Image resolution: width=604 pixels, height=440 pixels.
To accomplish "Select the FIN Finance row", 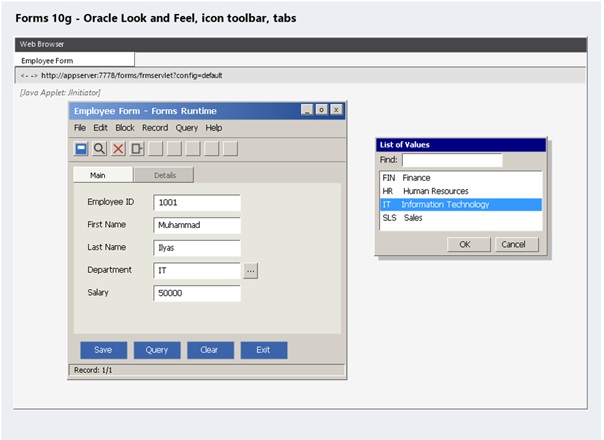I will [x=461, y=178].
